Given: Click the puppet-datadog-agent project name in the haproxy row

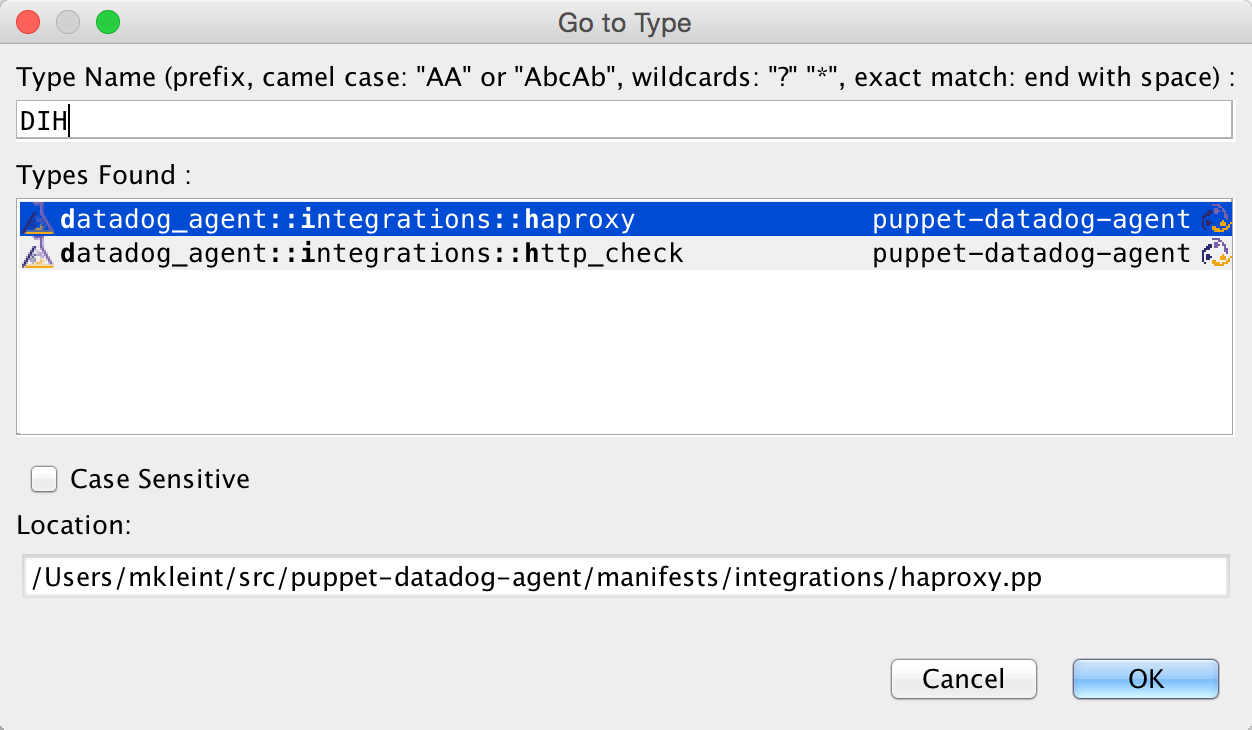Looking at the screenshot, I should (1031, 219).
